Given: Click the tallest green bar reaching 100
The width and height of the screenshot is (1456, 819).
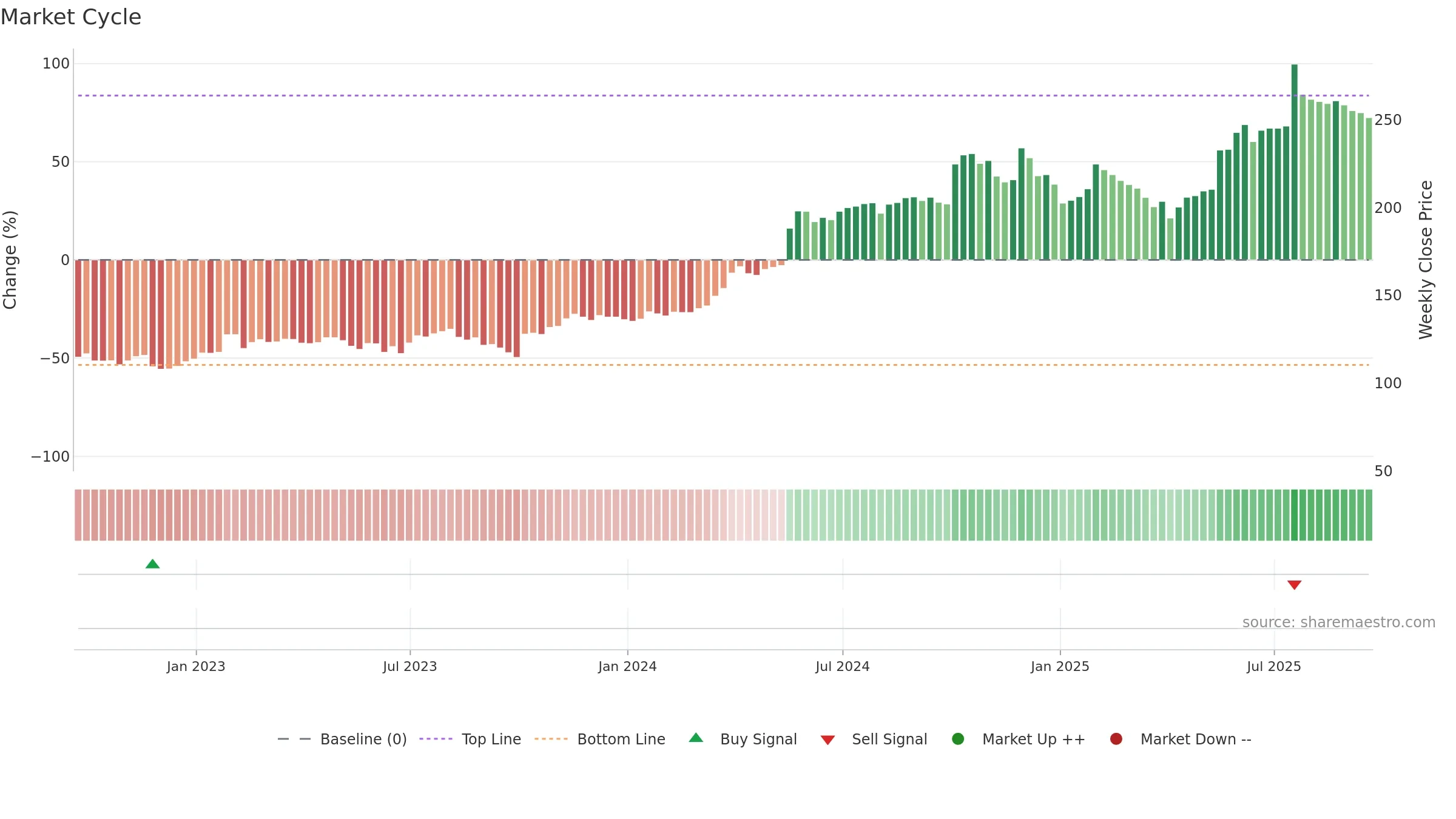Looking at the screenshot, I should 1294,162.
